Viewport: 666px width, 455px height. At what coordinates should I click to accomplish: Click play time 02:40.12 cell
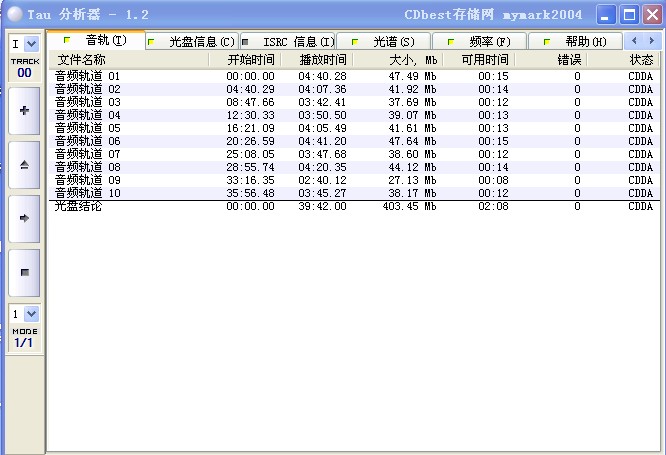[x=322, y=180]
